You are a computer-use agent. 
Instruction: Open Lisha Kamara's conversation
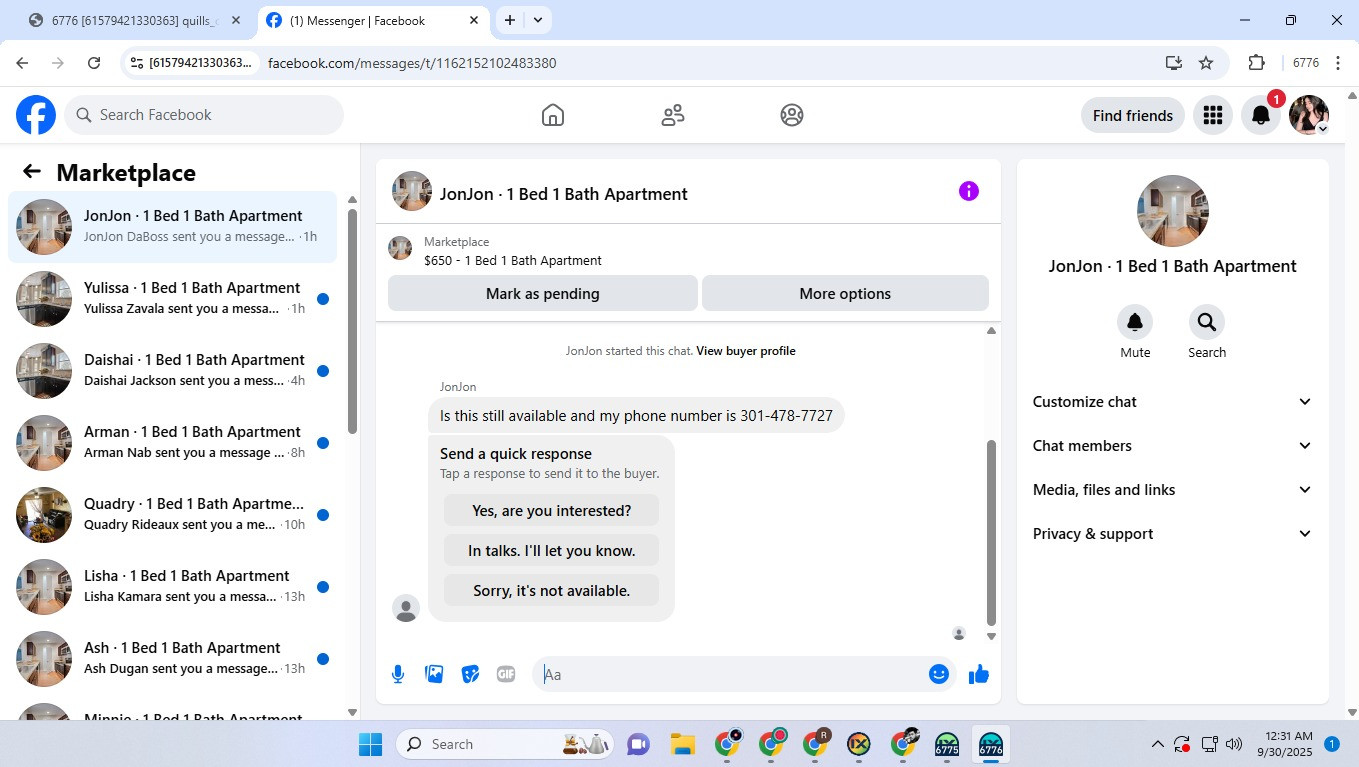pos(172,587)
